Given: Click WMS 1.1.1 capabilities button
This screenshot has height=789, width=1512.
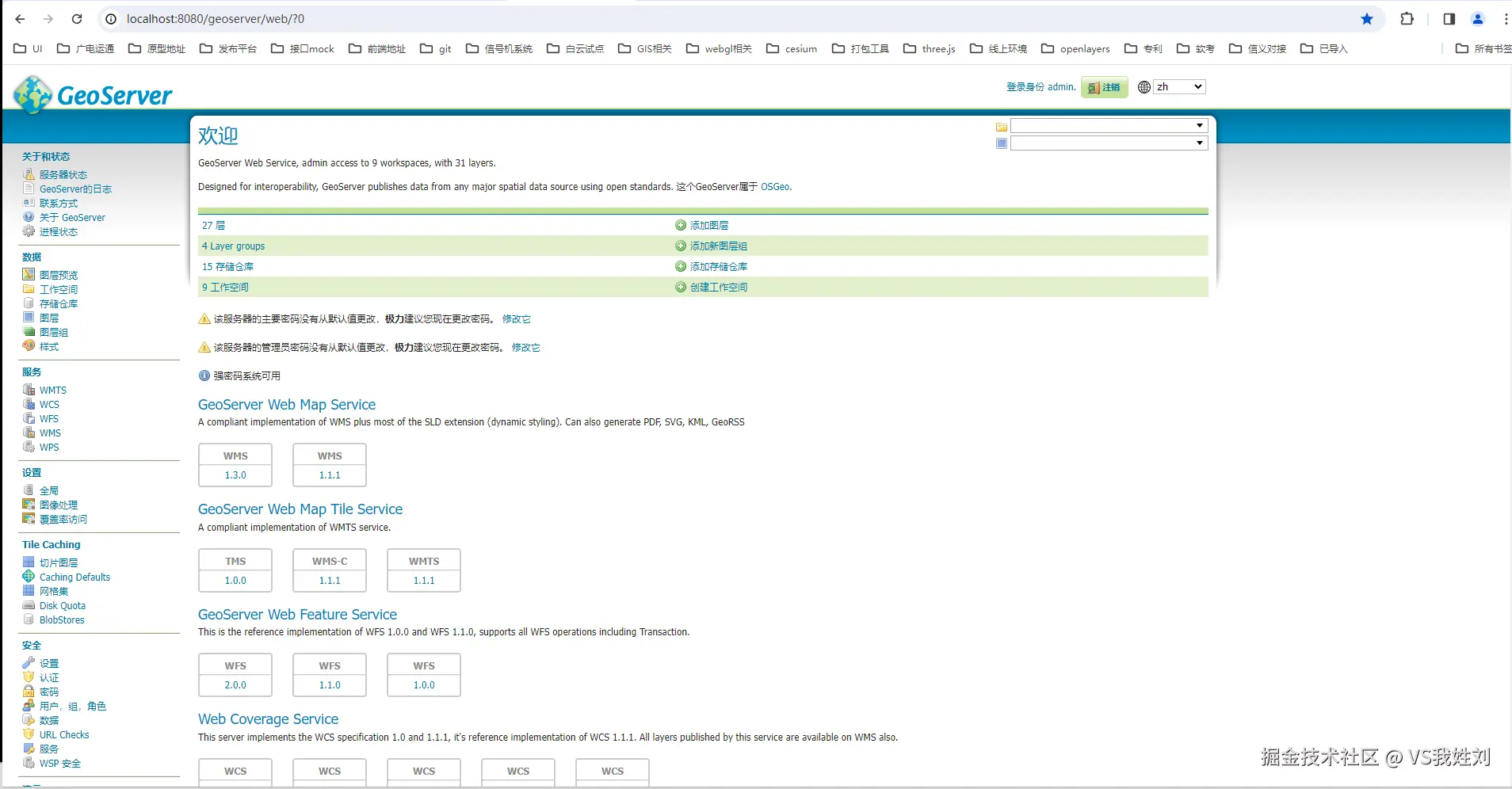Looking at the screenshot, I should click(x=330, y=465).
